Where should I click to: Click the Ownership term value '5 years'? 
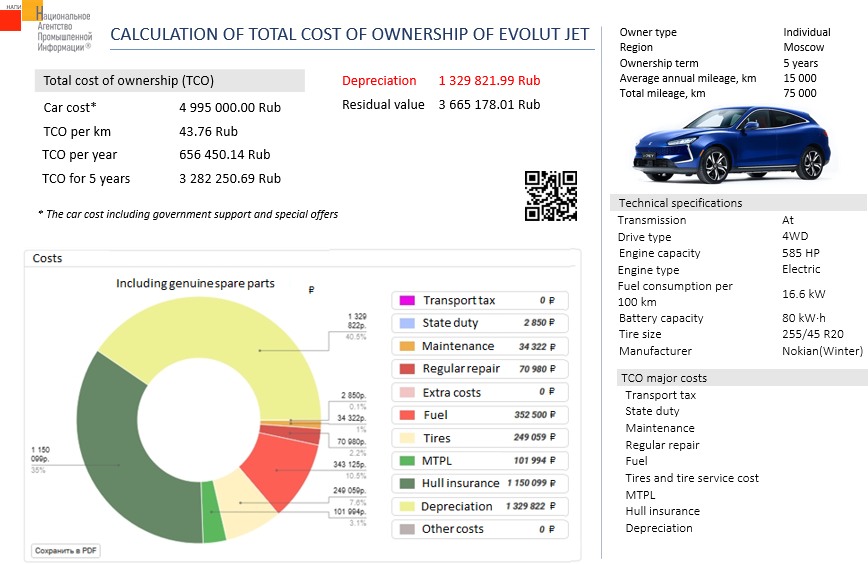click(x=800, y=63)
